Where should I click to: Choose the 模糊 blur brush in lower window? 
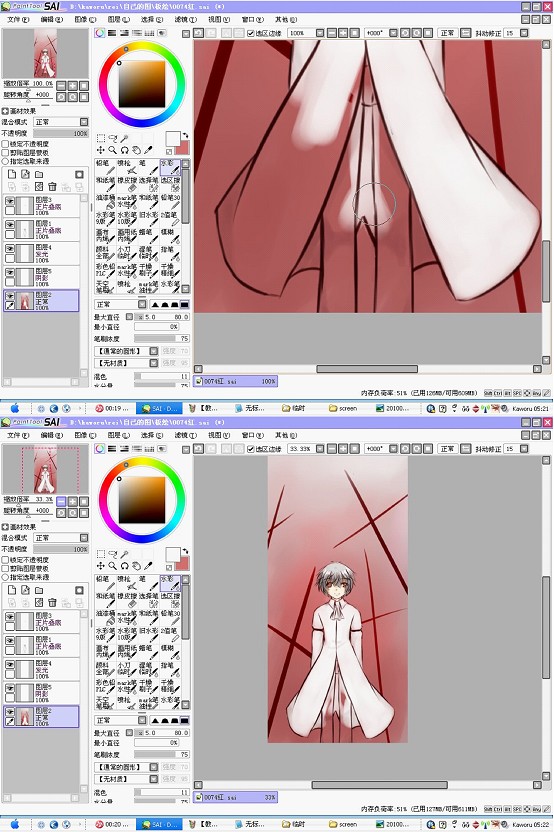coord(170,651)
